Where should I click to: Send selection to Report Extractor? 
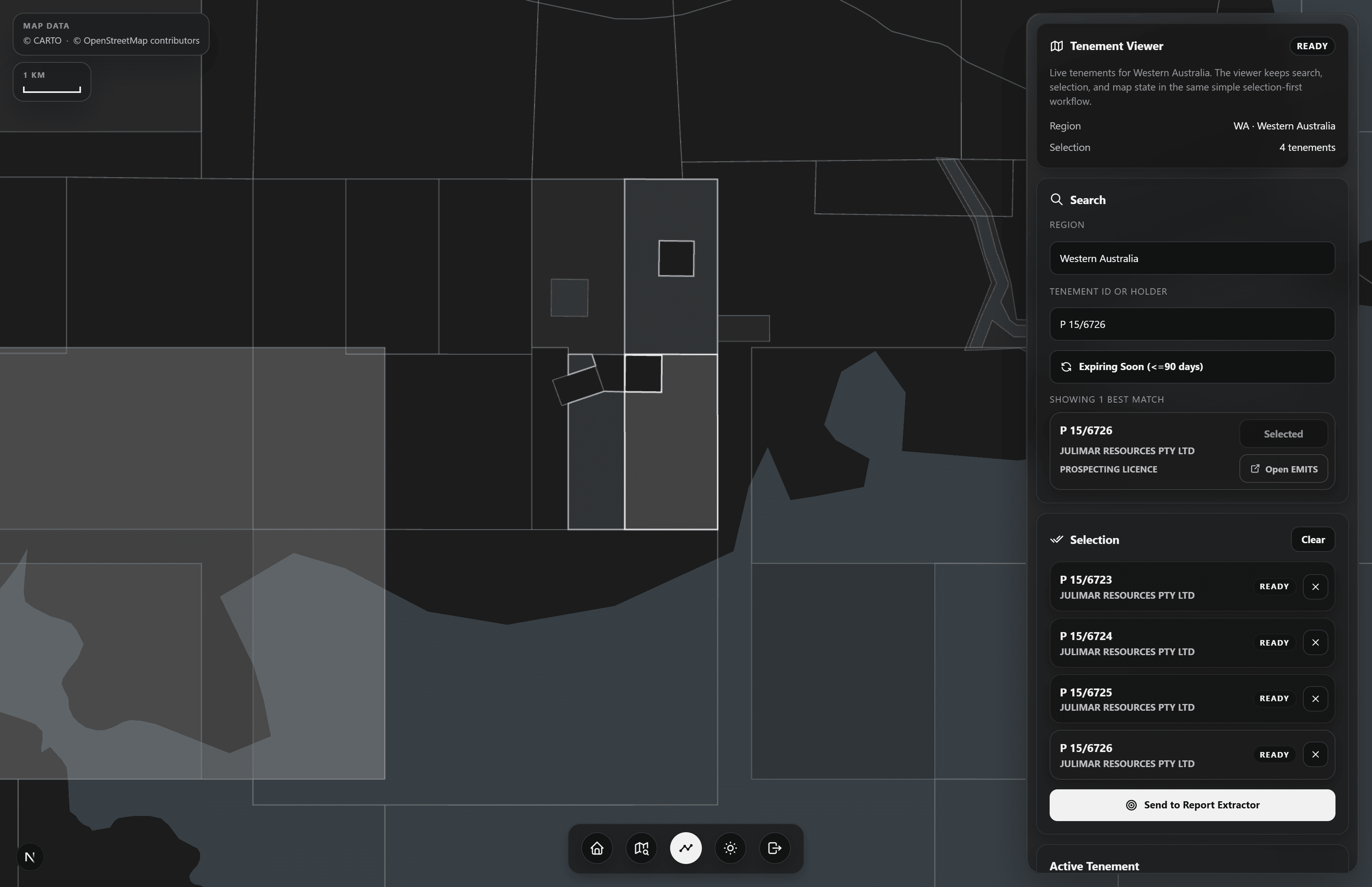click(1191, 805)
